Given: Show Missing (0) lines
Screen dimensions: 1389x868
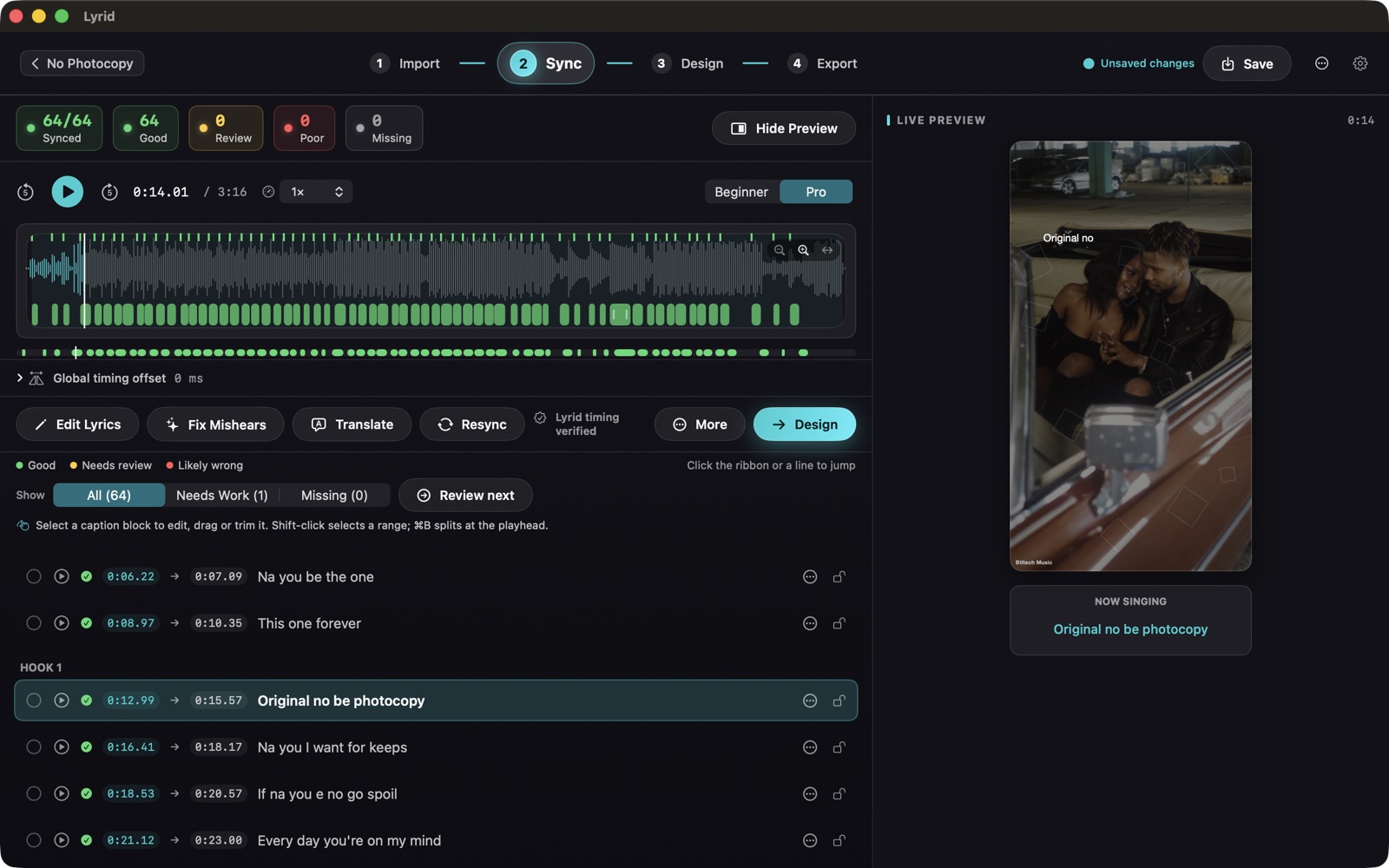Looking at the screenshot, I should click(x=334, y=495).
